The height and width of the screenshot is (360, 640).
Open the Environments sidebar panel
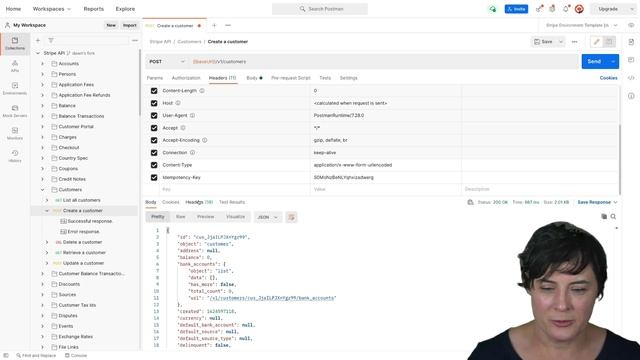tap(15, 88)
